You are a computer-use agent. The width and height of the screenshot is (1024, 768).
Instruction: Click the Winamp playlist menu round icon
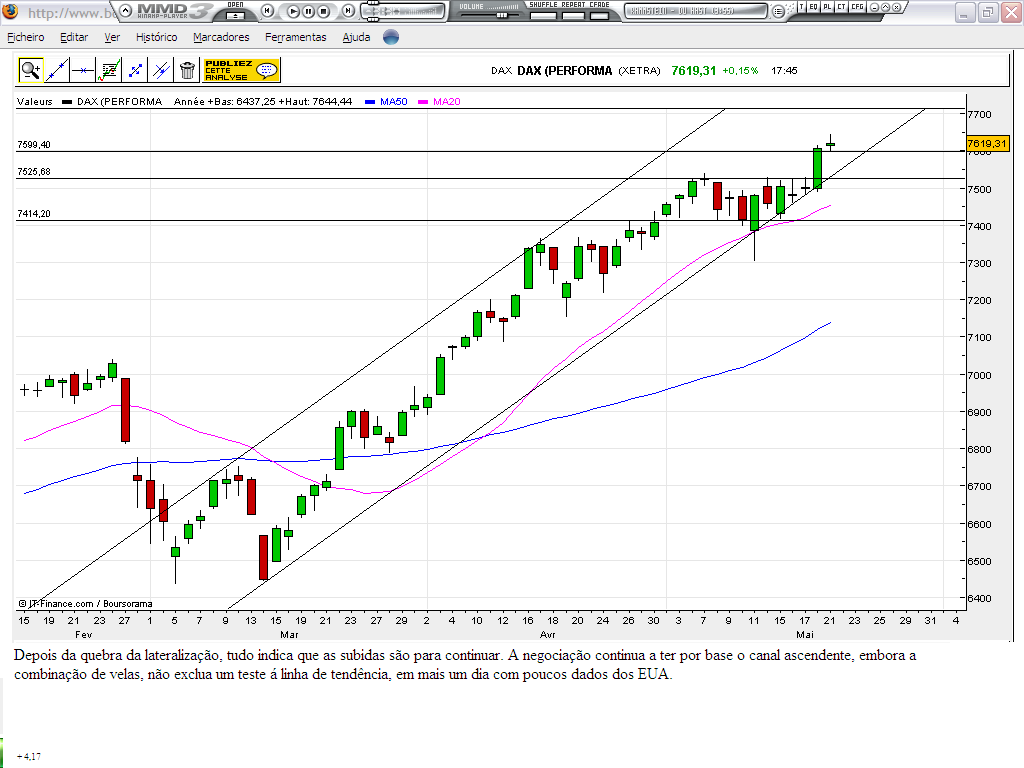click(778, 11)
